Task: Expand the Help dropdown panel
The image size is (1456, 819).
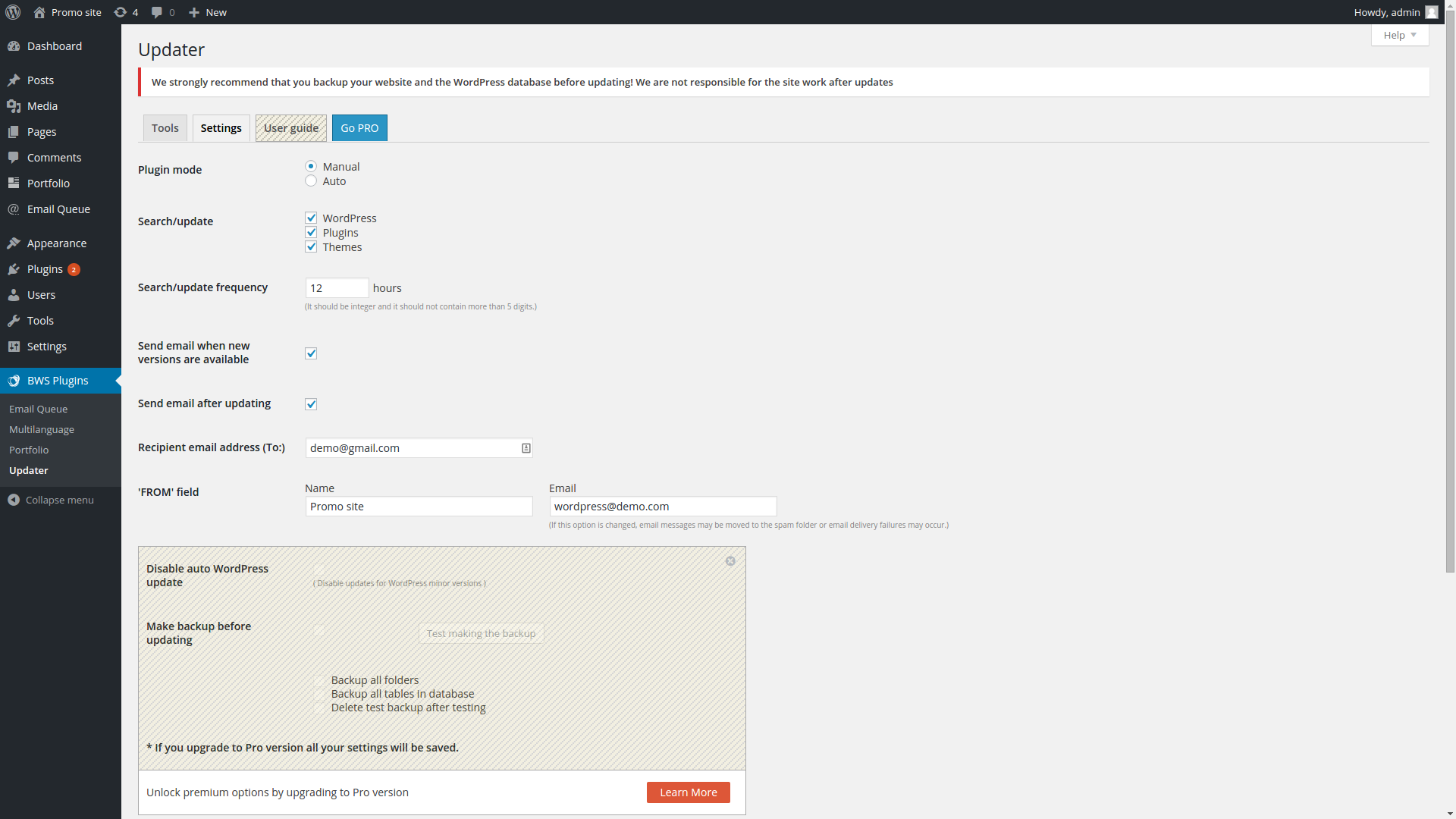Action: click(1399, 35)
